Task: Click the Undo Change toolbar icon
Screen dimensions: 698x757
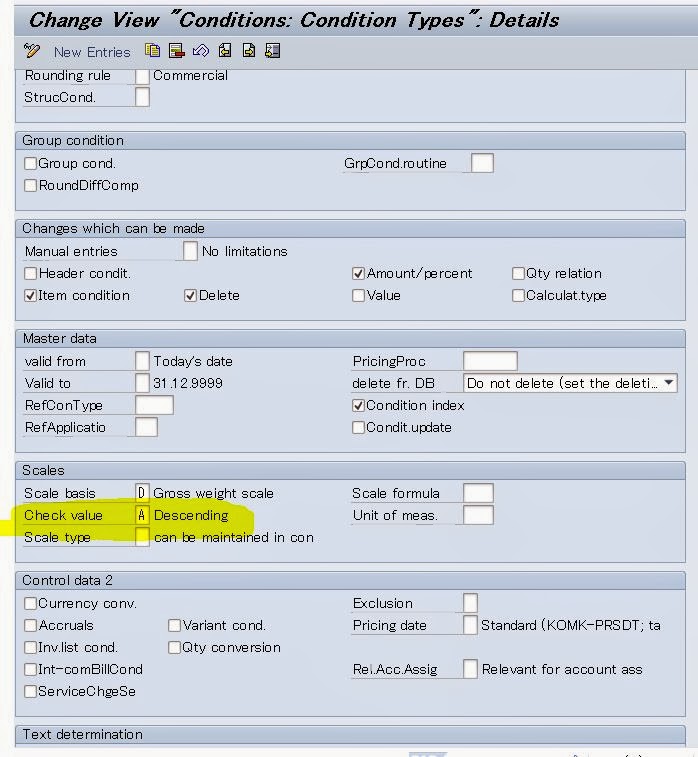Action: [x=201, y=50]
